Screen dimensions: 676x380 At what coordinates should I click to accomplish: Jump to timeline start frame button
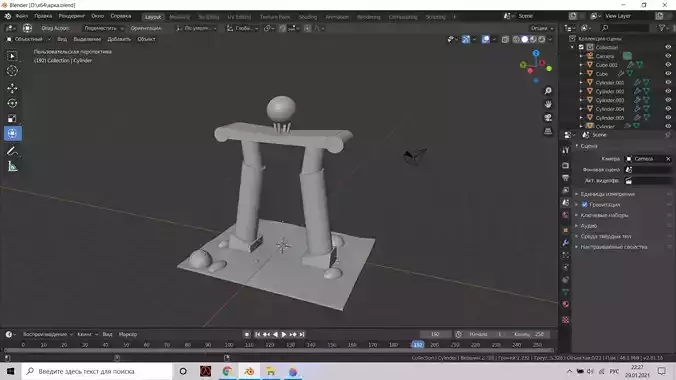pos(257,334)
